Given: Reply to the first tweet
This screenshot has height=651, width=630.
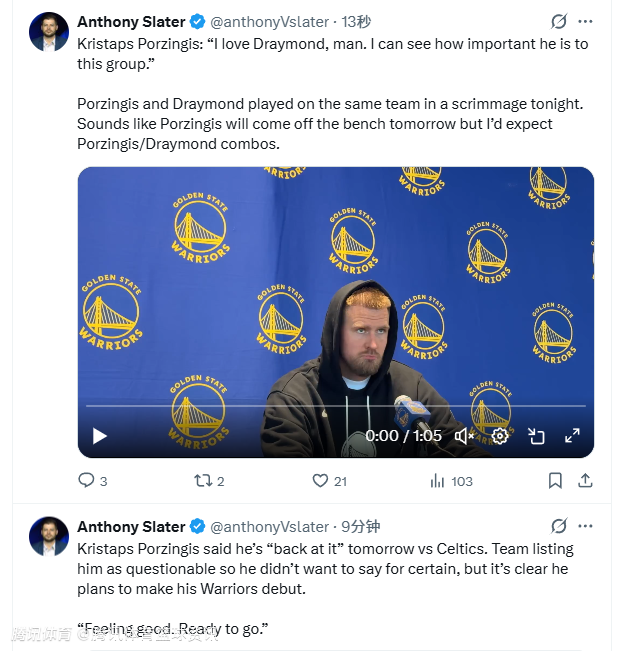Looking at the screenshot, I should click(86, 481).
